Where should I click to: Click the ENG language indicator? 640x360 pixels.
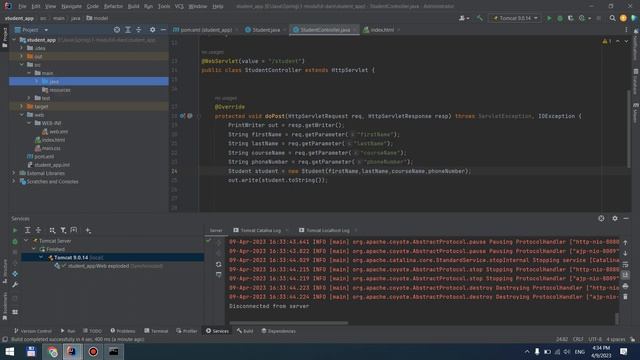[x=580, y=352]
